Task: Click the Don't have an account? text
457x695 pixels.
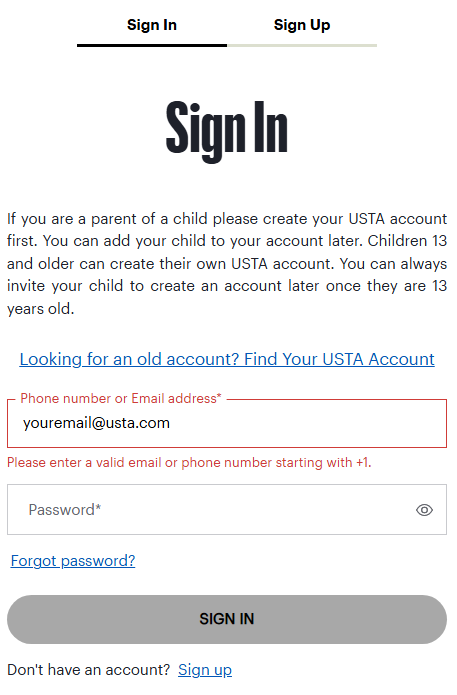Action: tap(89, 670)
